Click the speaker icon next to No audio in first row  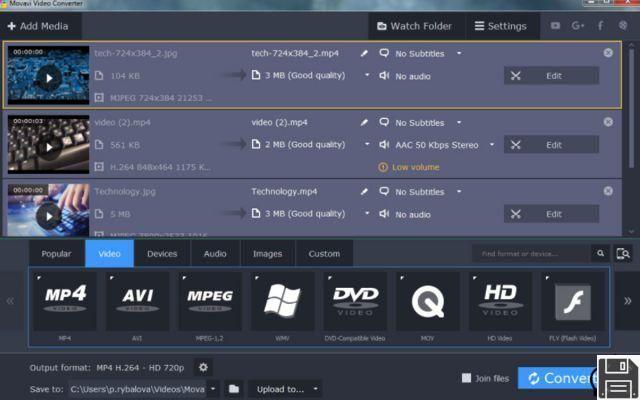click(384, 76)
